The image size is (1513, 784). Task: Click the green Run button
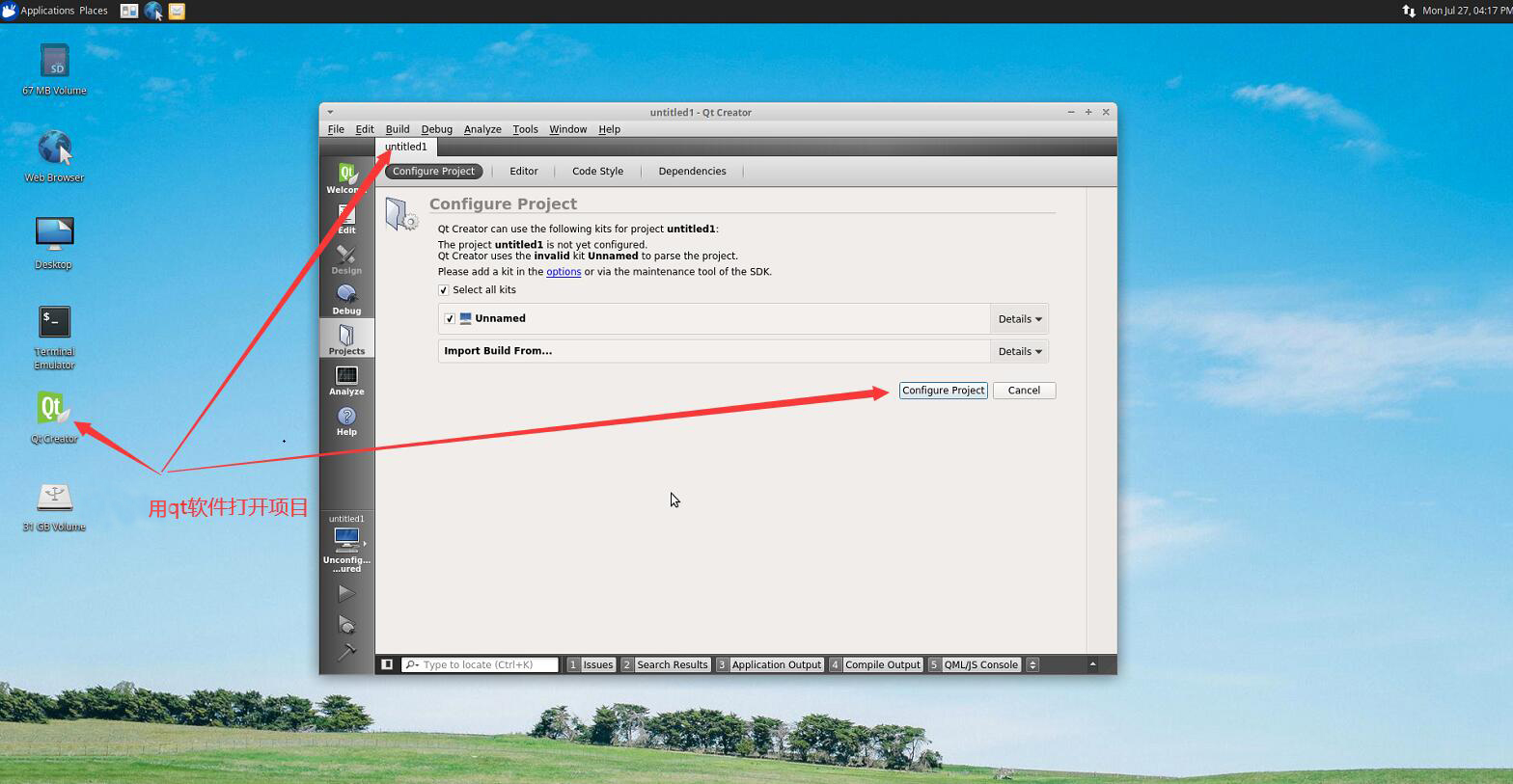(346, 593)
